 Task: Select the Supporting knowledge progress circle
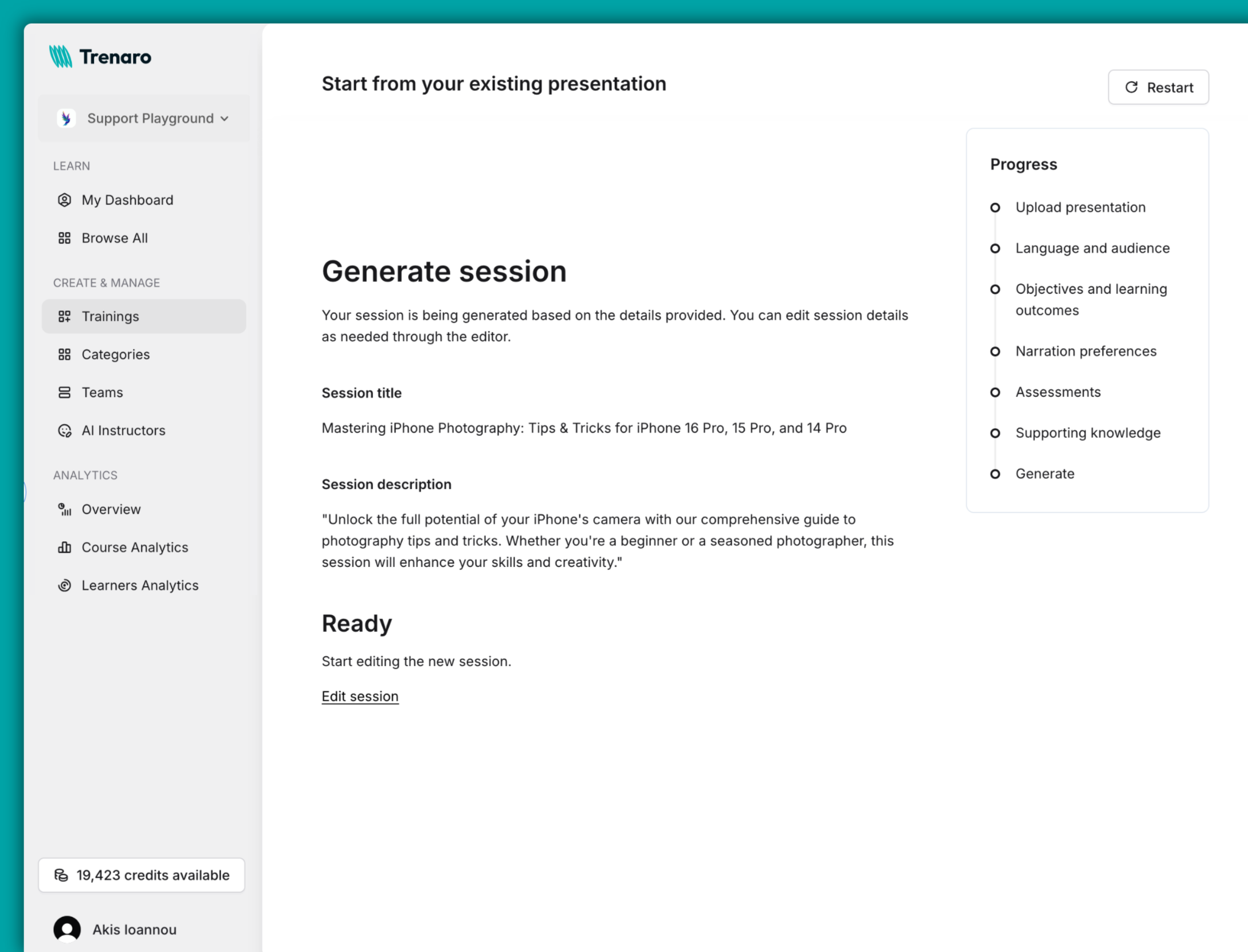click(x=995, y=433)
